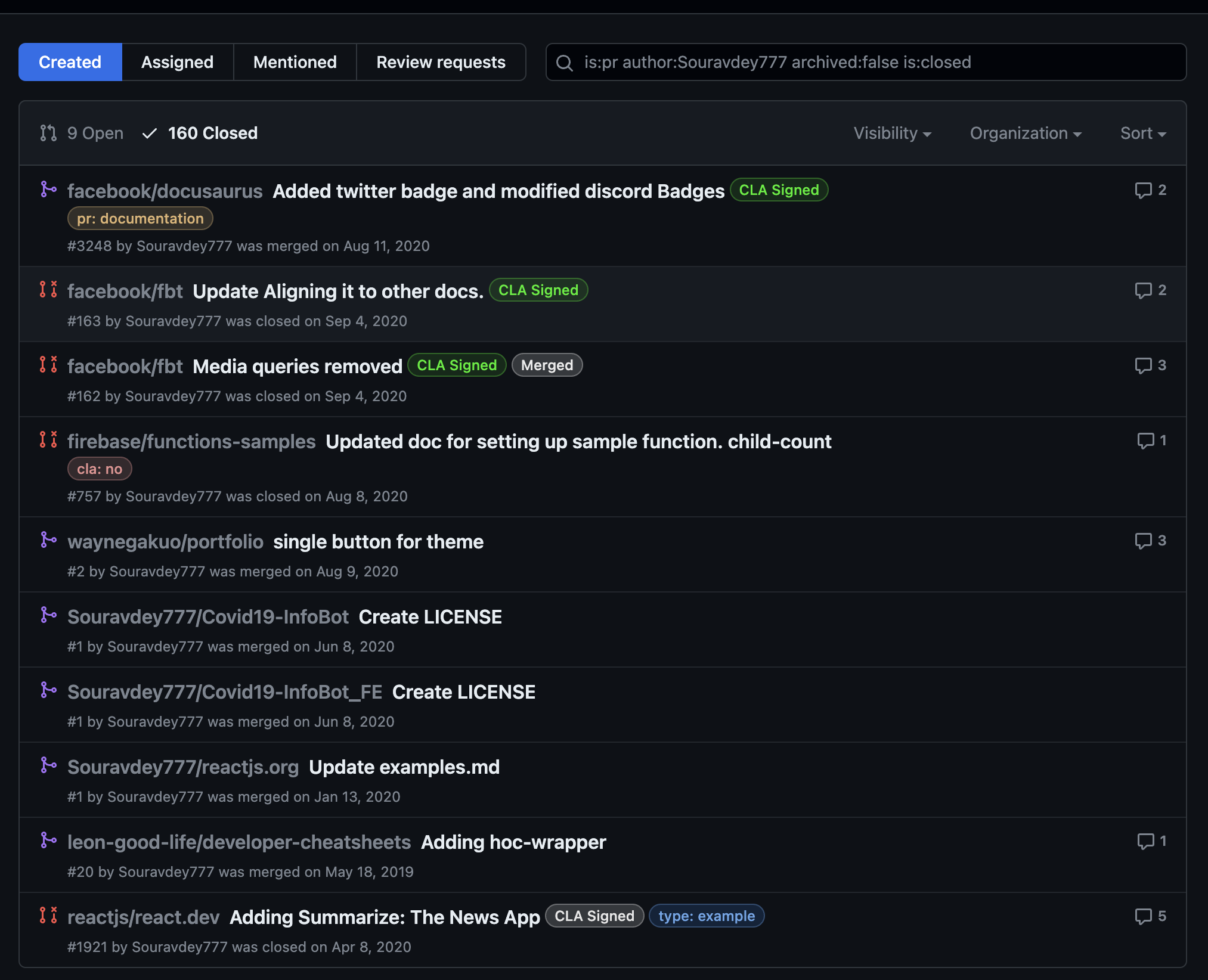This screenshot has height=980, width=1208.
Task: Click merged icon for docusaurus PR
Action: pyautogui.click(x=48, y=190)
